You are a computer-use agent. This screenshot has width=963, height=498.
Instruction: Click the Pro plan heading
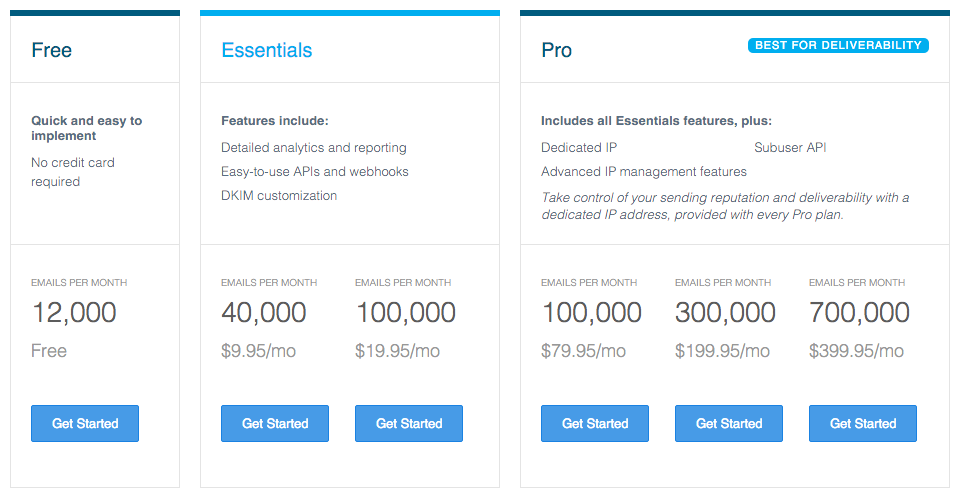pyautogui.click(x=557, y=50)
